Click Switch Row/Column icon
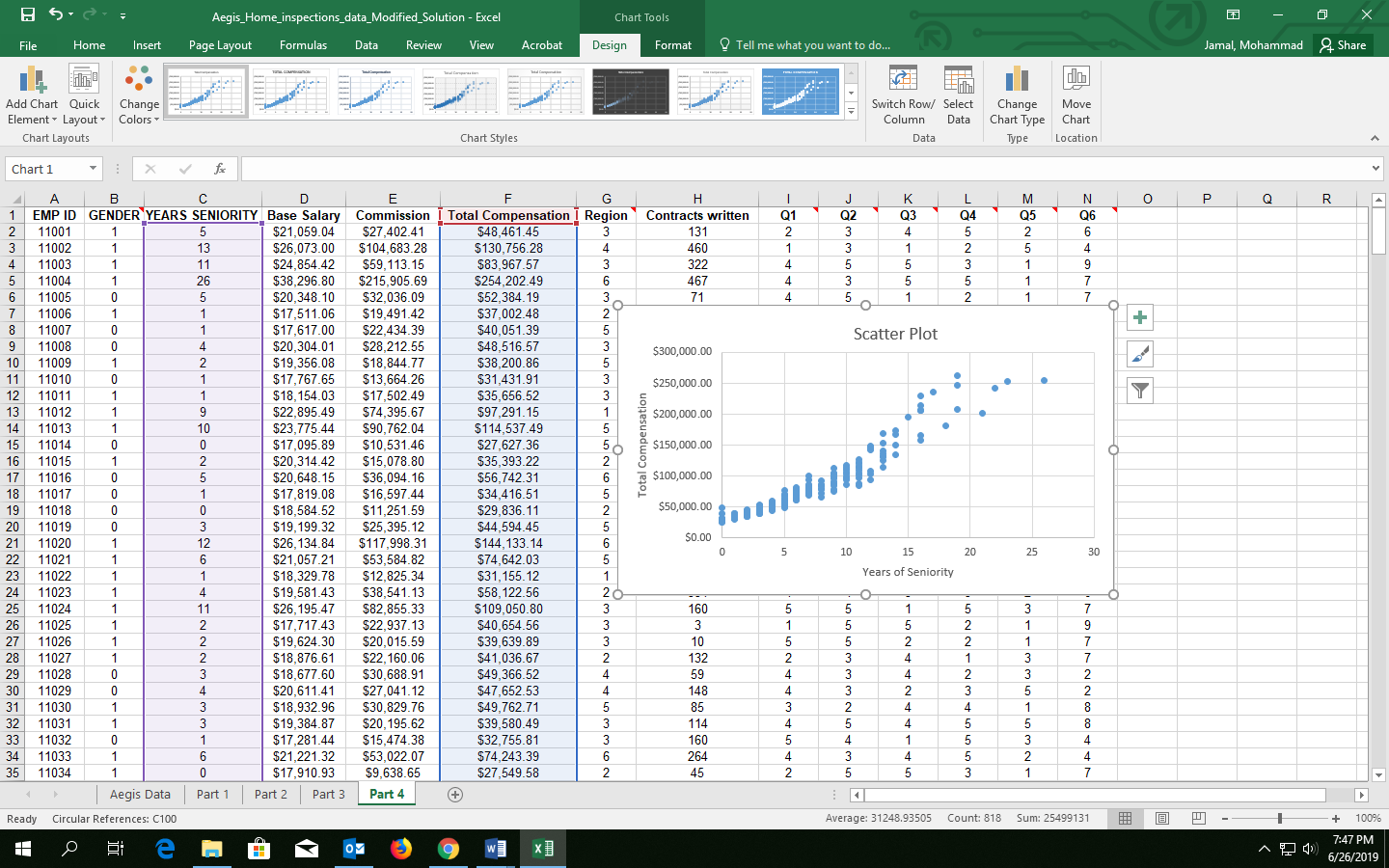Viewport: 1389px width, 868px height. click(903, 79)
